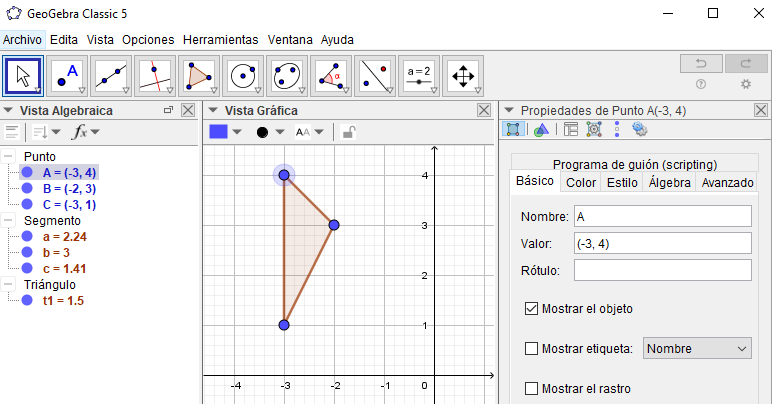The width and height of the screenshot is (772, 404).
Task: Enable Mostrar etiqueta checkbox
Action: pos(531,348)
